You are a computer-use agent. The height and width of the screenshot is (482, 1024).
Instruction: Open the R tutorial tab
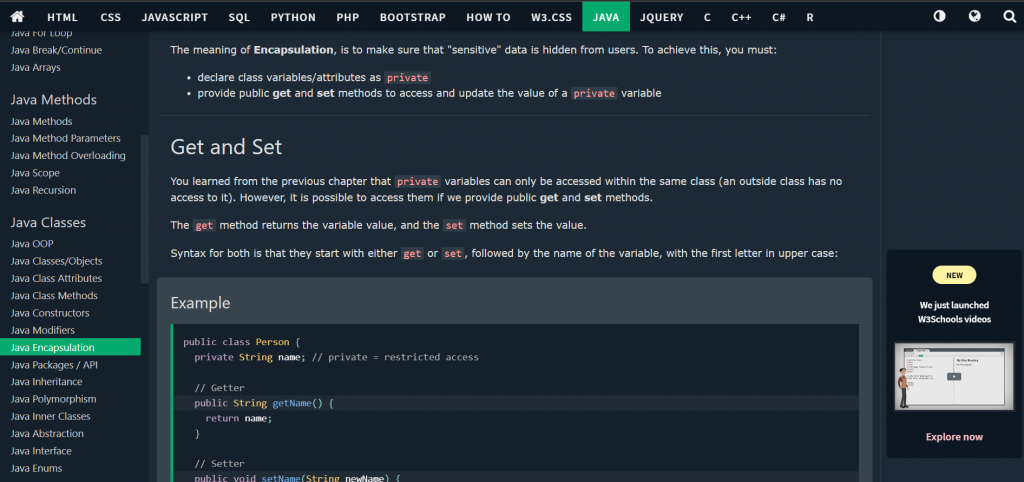[x=810, y=18]
